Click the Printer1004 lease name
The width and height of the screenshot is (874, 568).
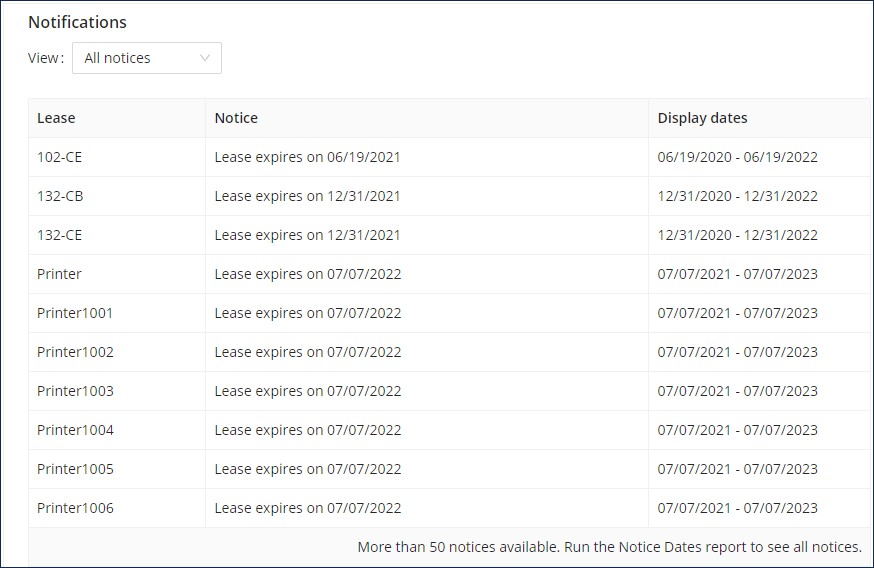pos(75,430)
